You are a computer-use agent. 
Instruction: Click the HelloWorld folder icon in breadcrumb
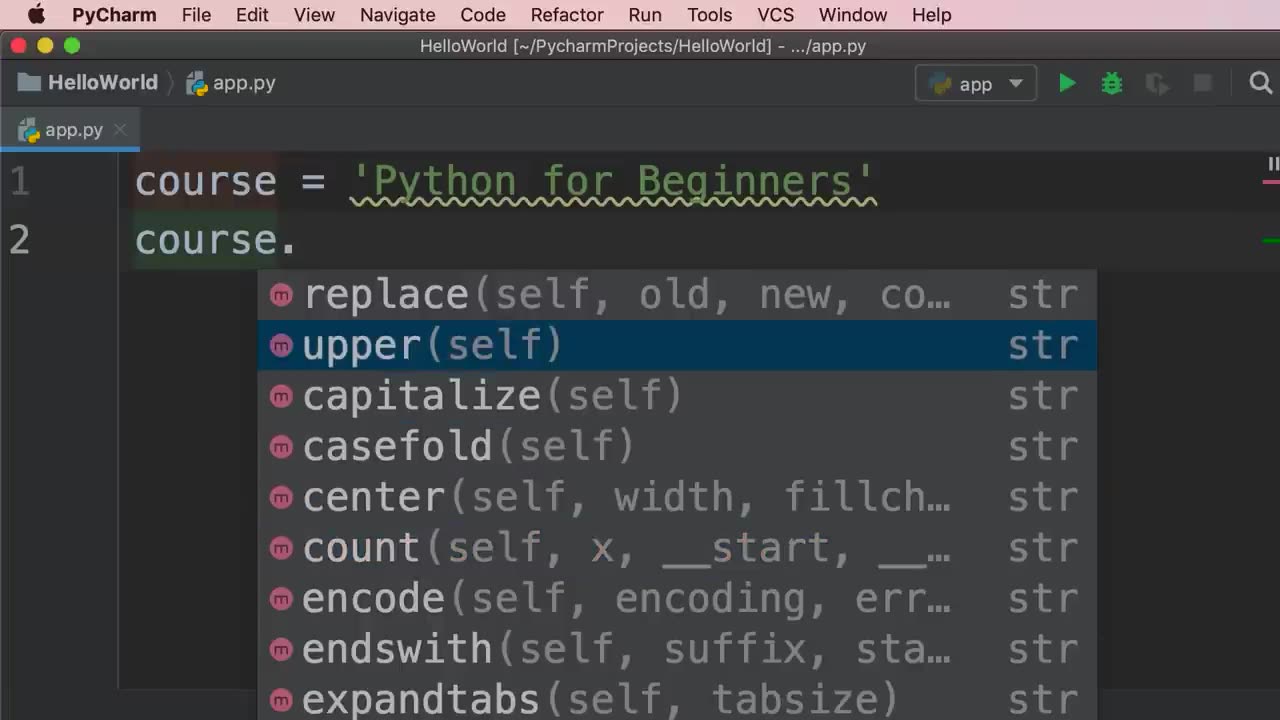coord(29,83)
